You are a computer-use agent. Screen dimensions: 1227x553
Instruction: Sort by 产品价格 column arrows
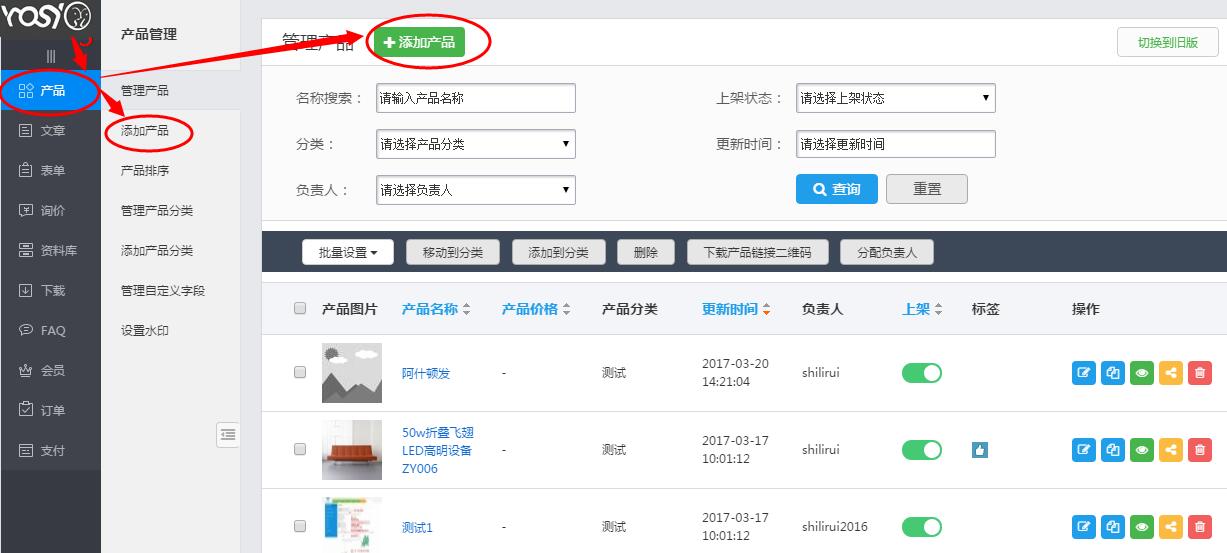[x=566, y=310]
